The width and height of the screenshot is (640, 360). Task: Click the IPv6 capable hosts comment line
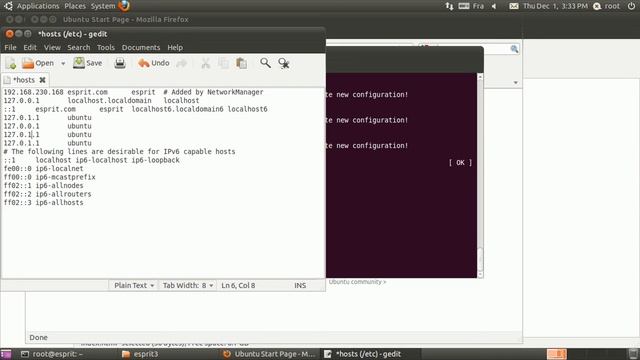[x=119, y=151]
